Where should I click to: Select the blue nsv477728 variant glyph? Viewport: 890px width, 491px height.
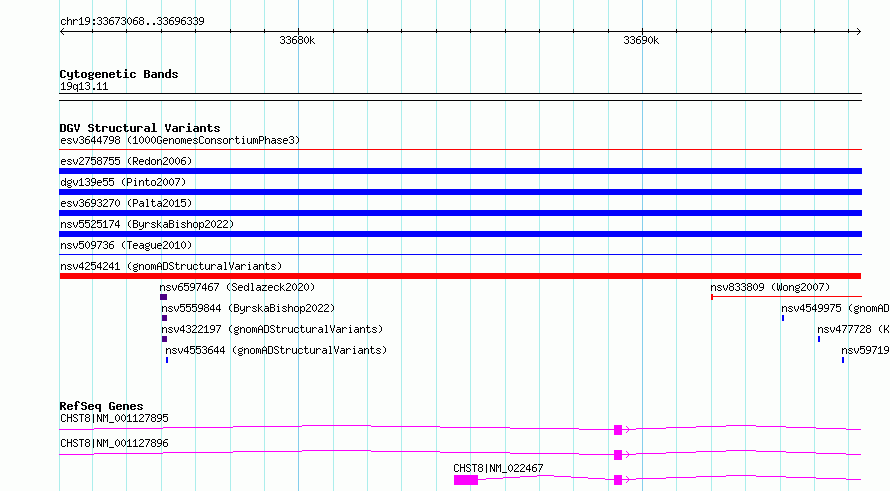(819, 339)
